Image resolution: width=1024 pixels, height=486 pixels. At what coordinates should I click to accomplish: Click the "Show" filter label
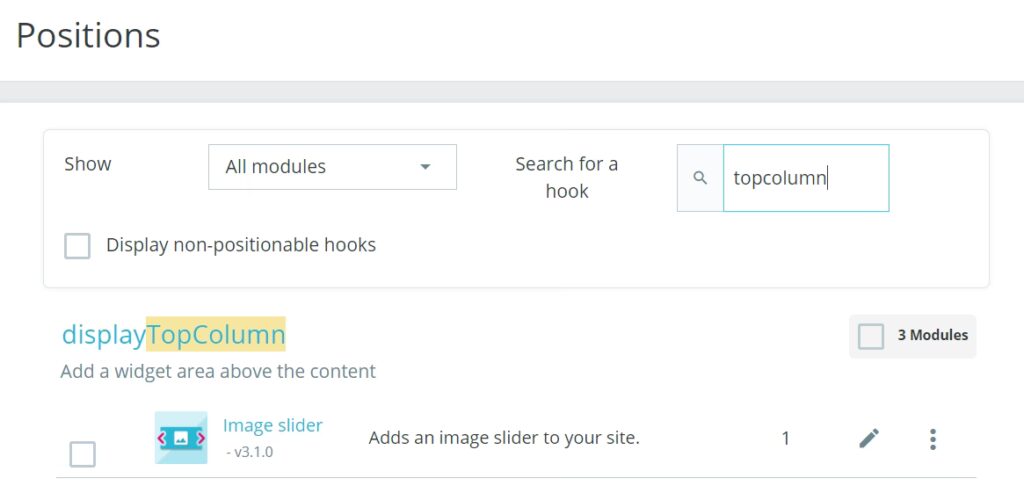[88, 164]
